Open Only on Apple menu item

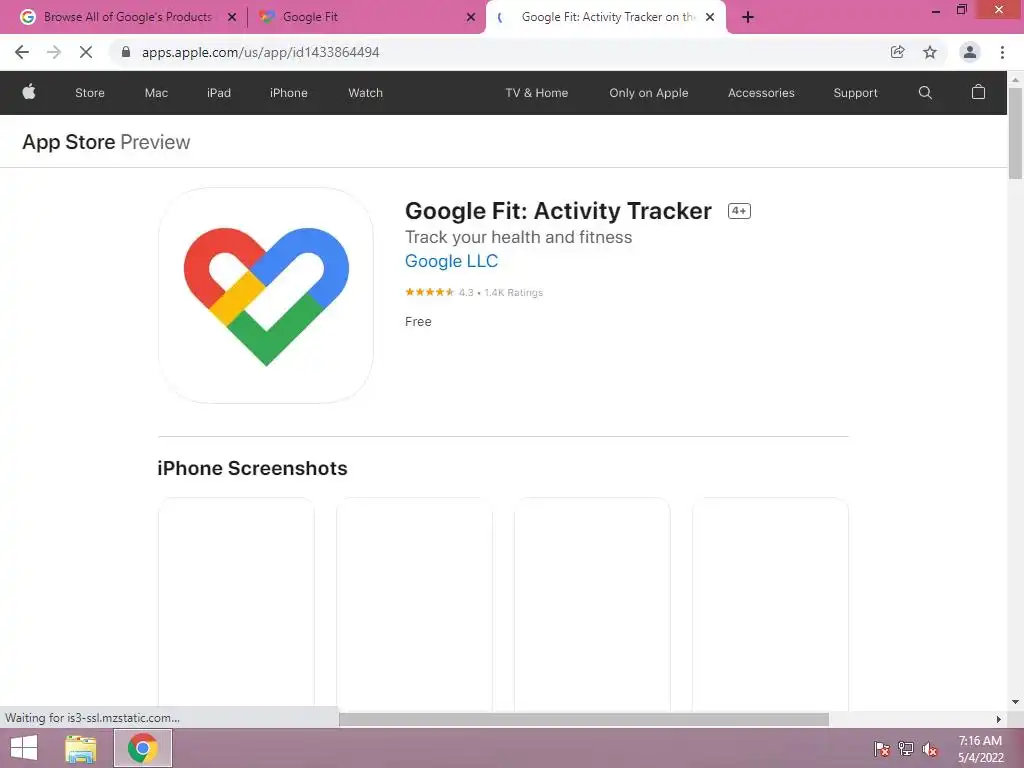point(648,93)
